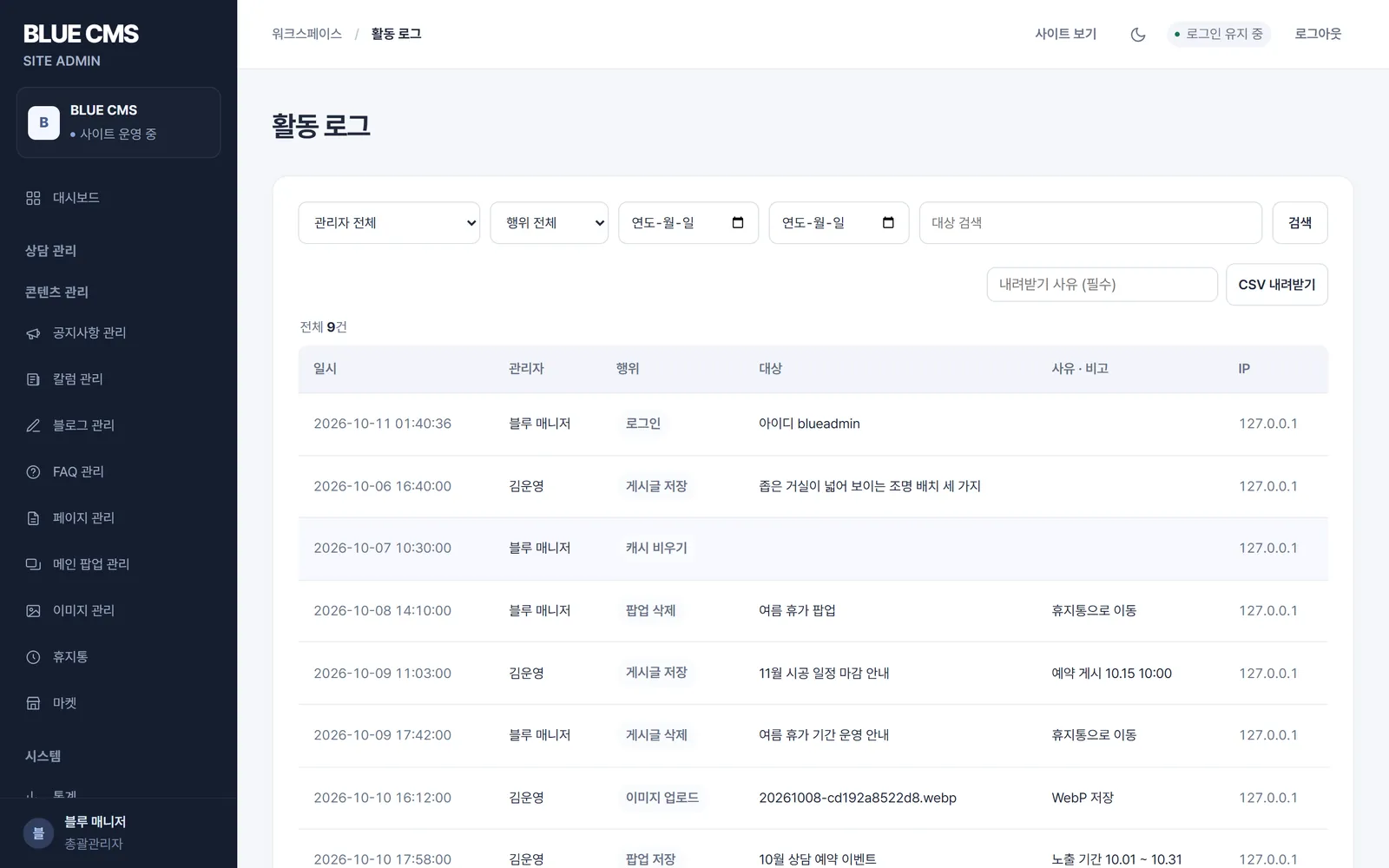
Task: Open calendar picker in second date field
Action: pos(888,223)
